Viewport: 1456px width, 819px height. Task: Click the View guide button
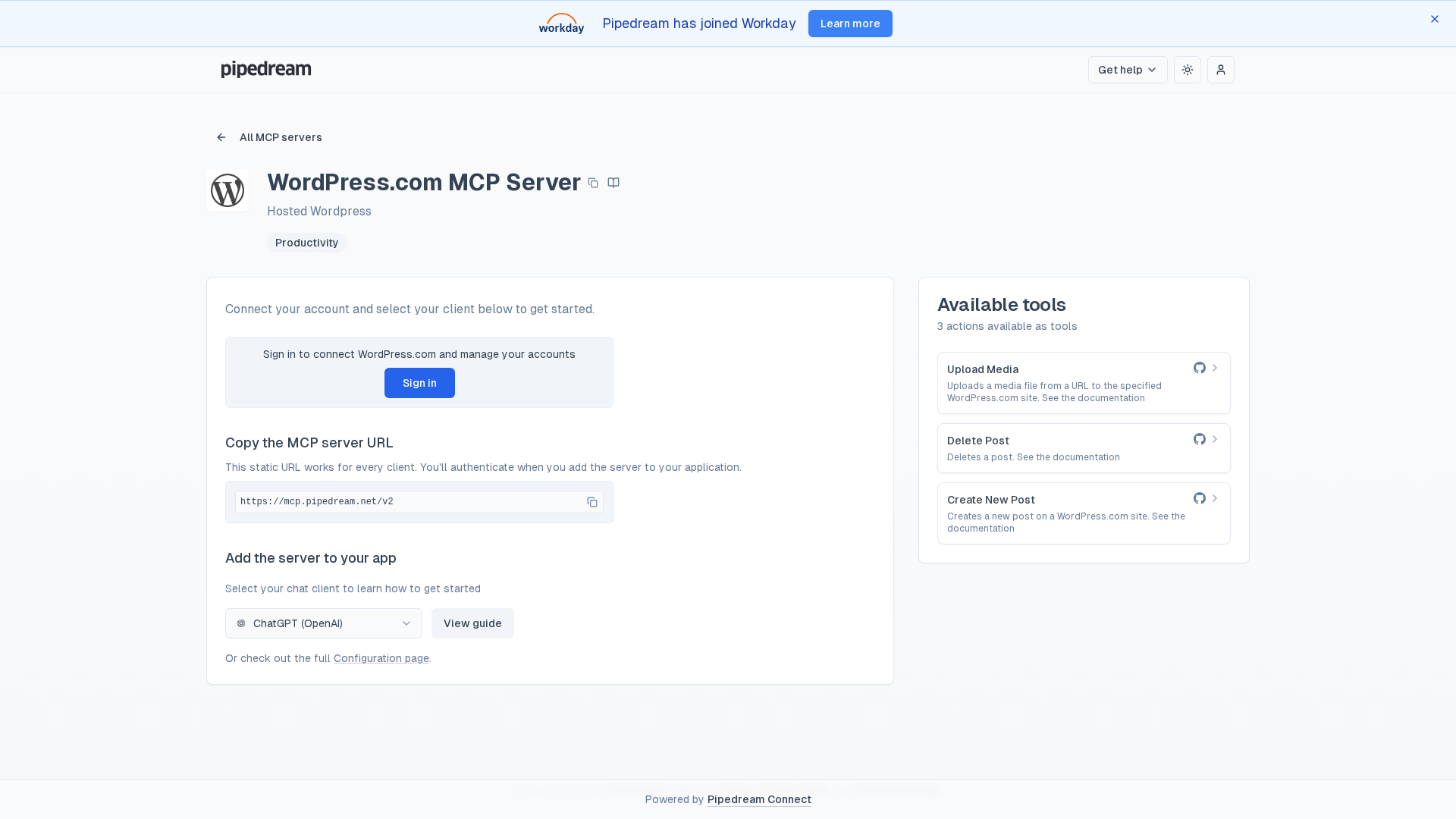point(472,623)
